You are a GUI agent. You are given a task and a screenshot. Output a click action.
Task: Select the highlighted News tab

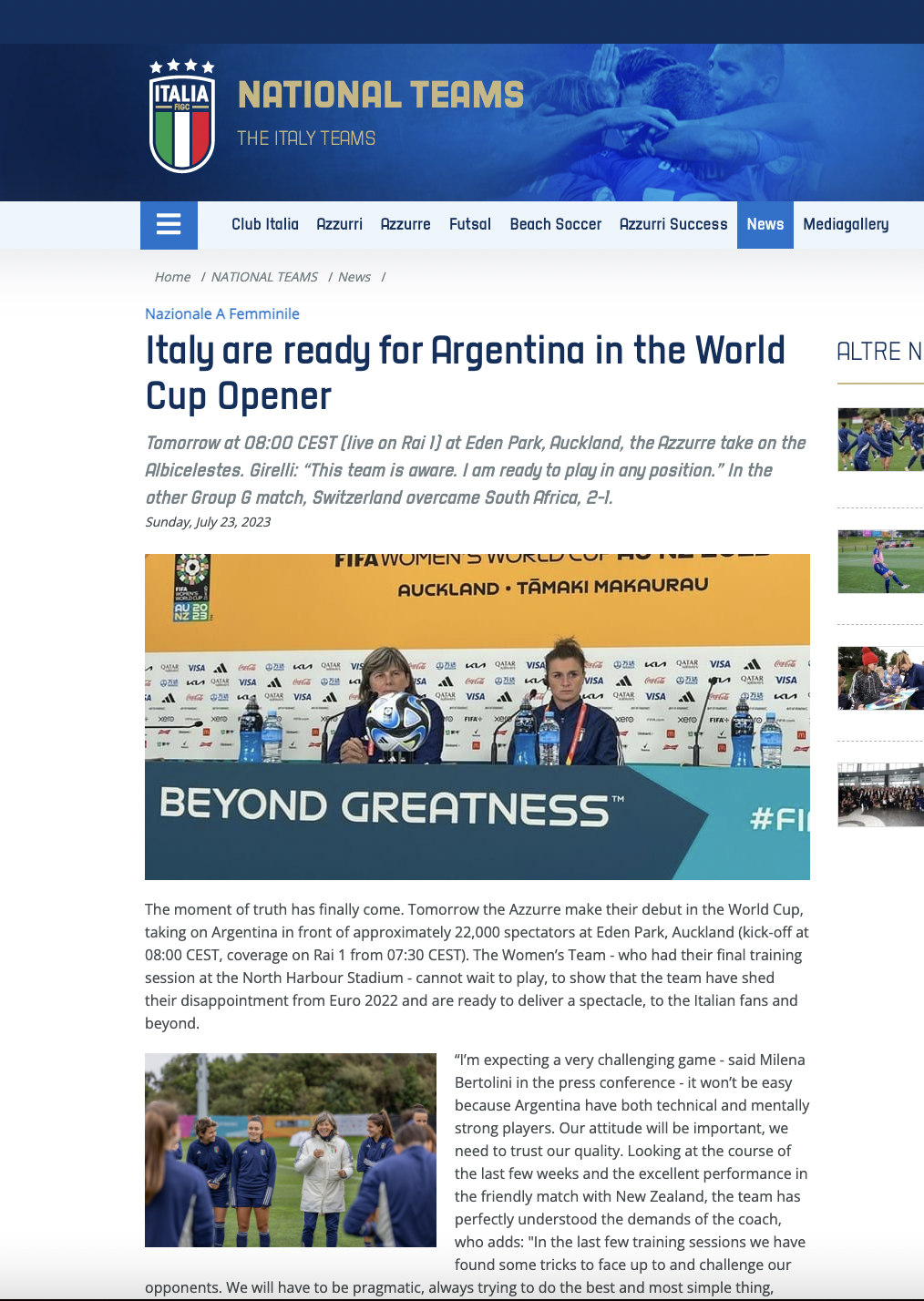coord(765,225)
